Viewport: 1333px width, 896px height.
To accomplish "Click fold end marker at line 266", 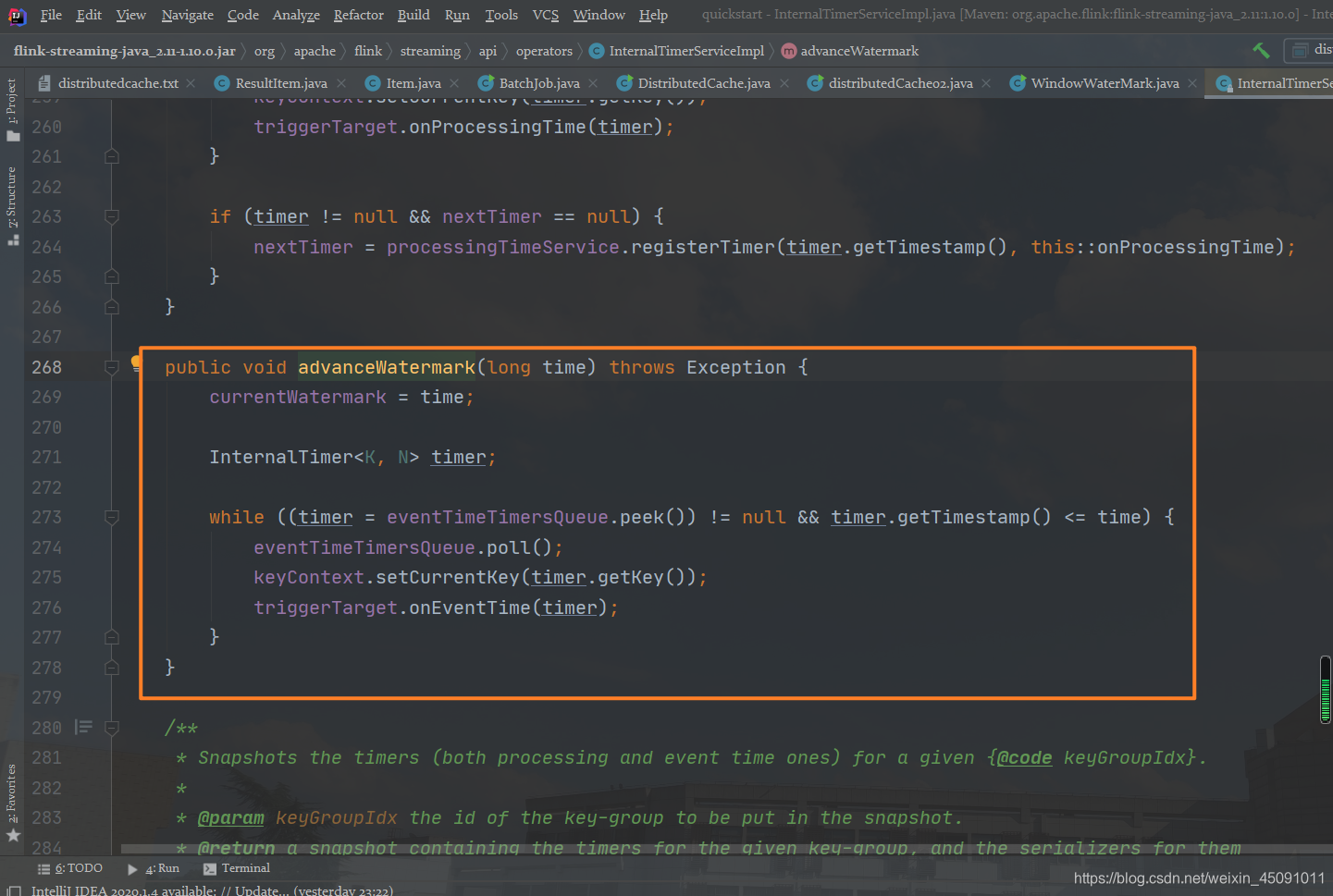I will pos(112,307).
